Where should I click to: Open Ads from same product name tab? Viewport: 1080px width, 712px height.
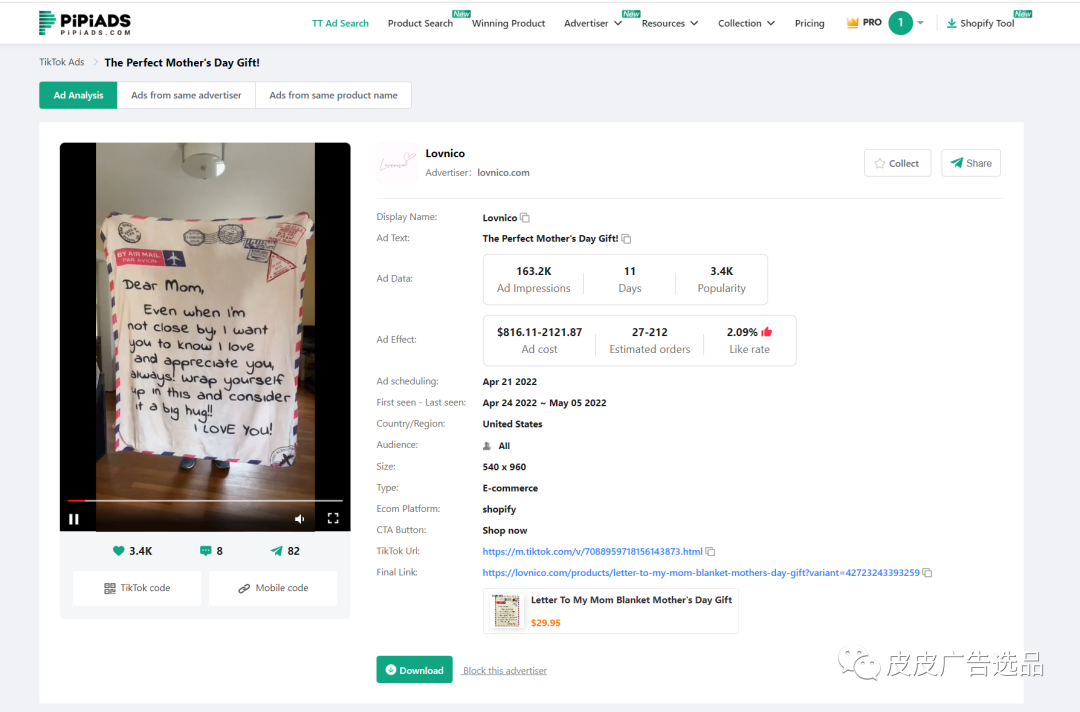(x=333, y=95)
